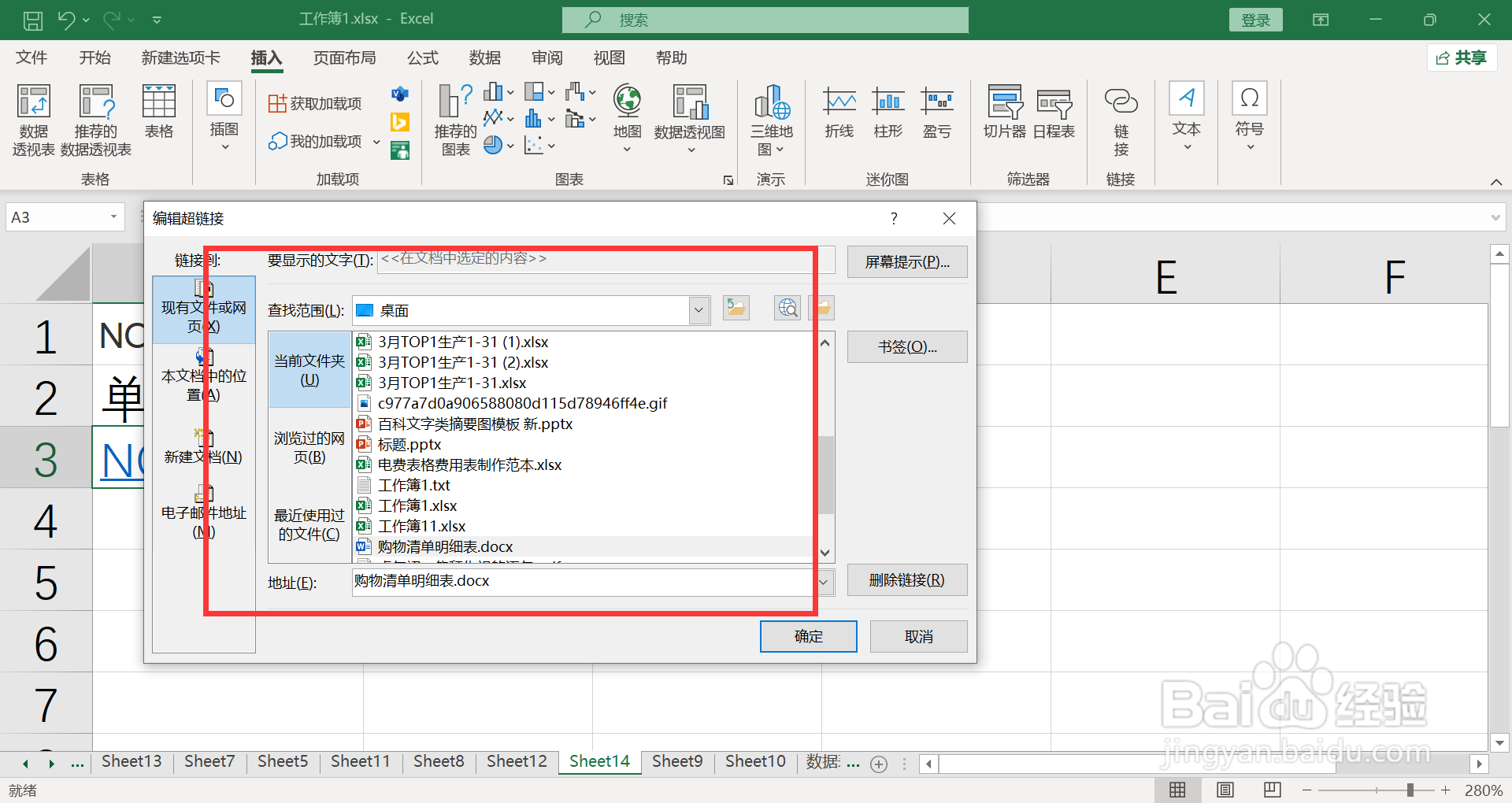This screenshot has width=1512, height=803.
Task: Open the Look in (查找范围) dropdown
Action: click(x=699, y=310)
